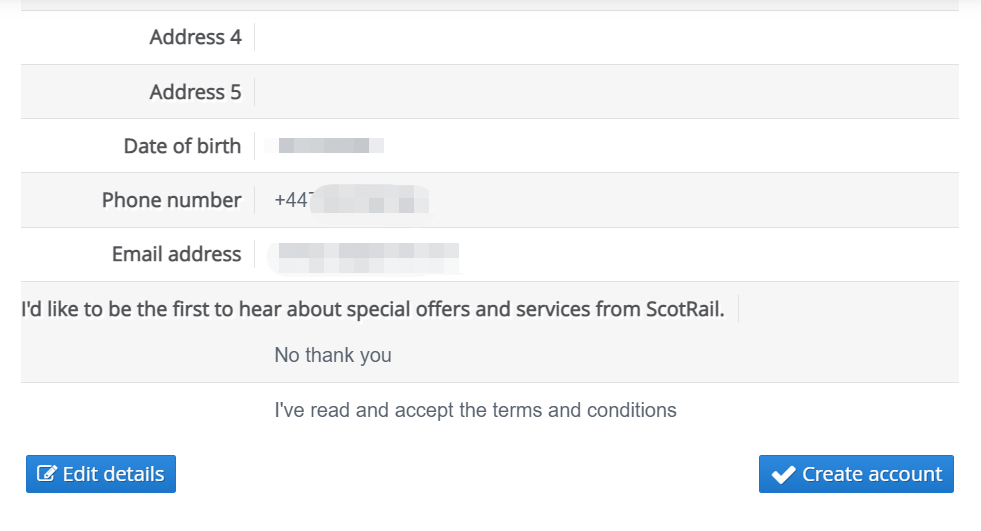Viewport: 981px width, 531px height.
Task: Click the Email address label
Action: point(176,254)
